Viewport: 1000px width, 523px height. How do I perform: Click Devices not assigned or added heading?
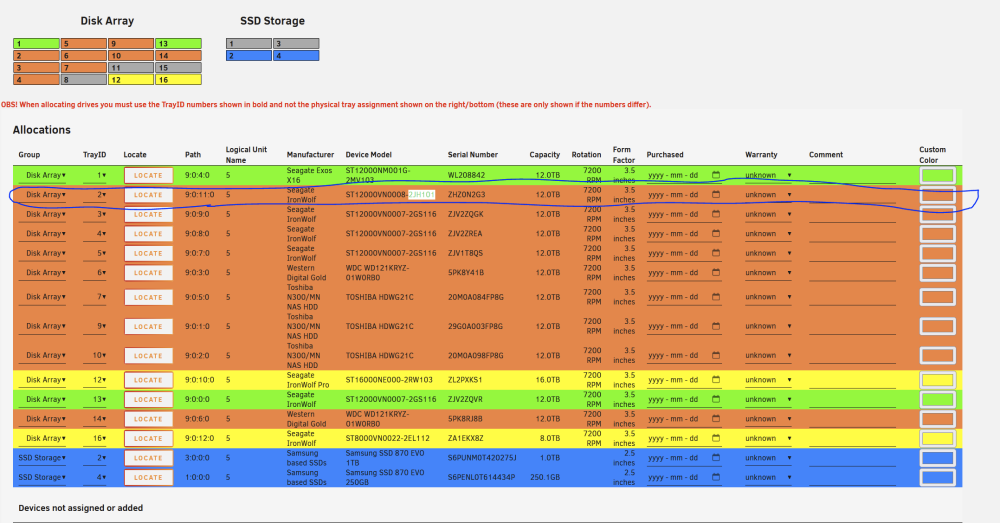[x=80, y=508]
